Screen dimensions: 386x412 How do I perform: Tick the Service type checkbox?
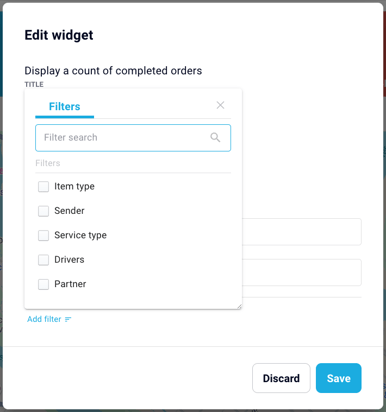click(43, 235)
